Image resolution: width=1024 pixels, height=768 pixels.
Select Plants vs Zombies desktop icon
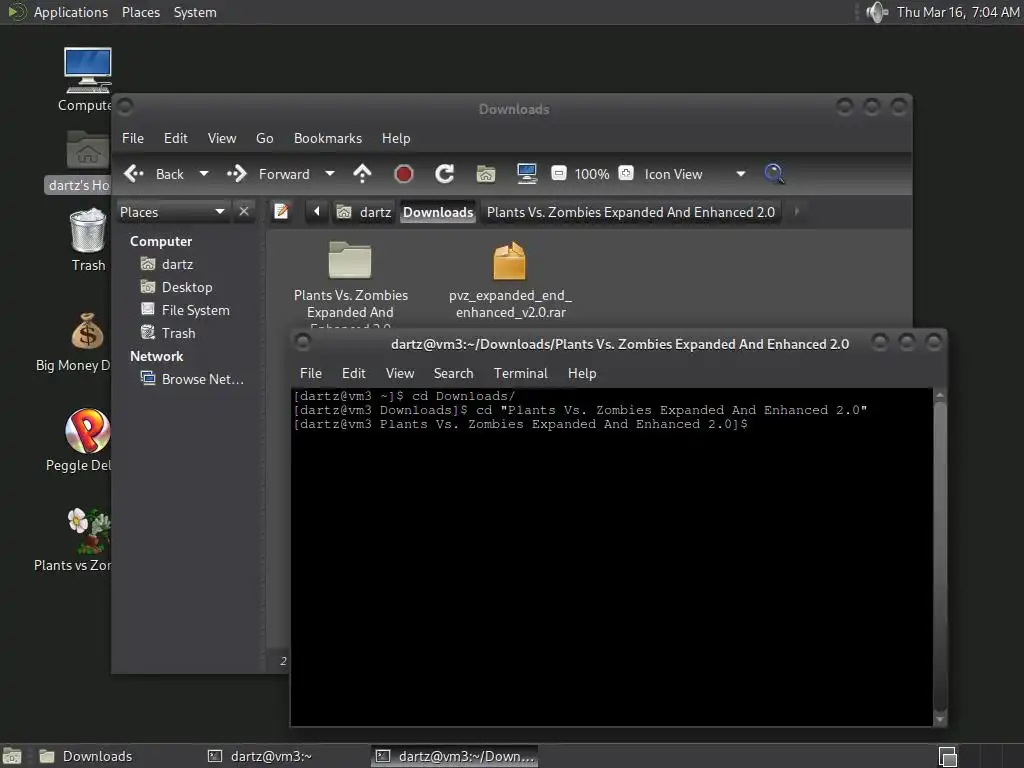73,540
